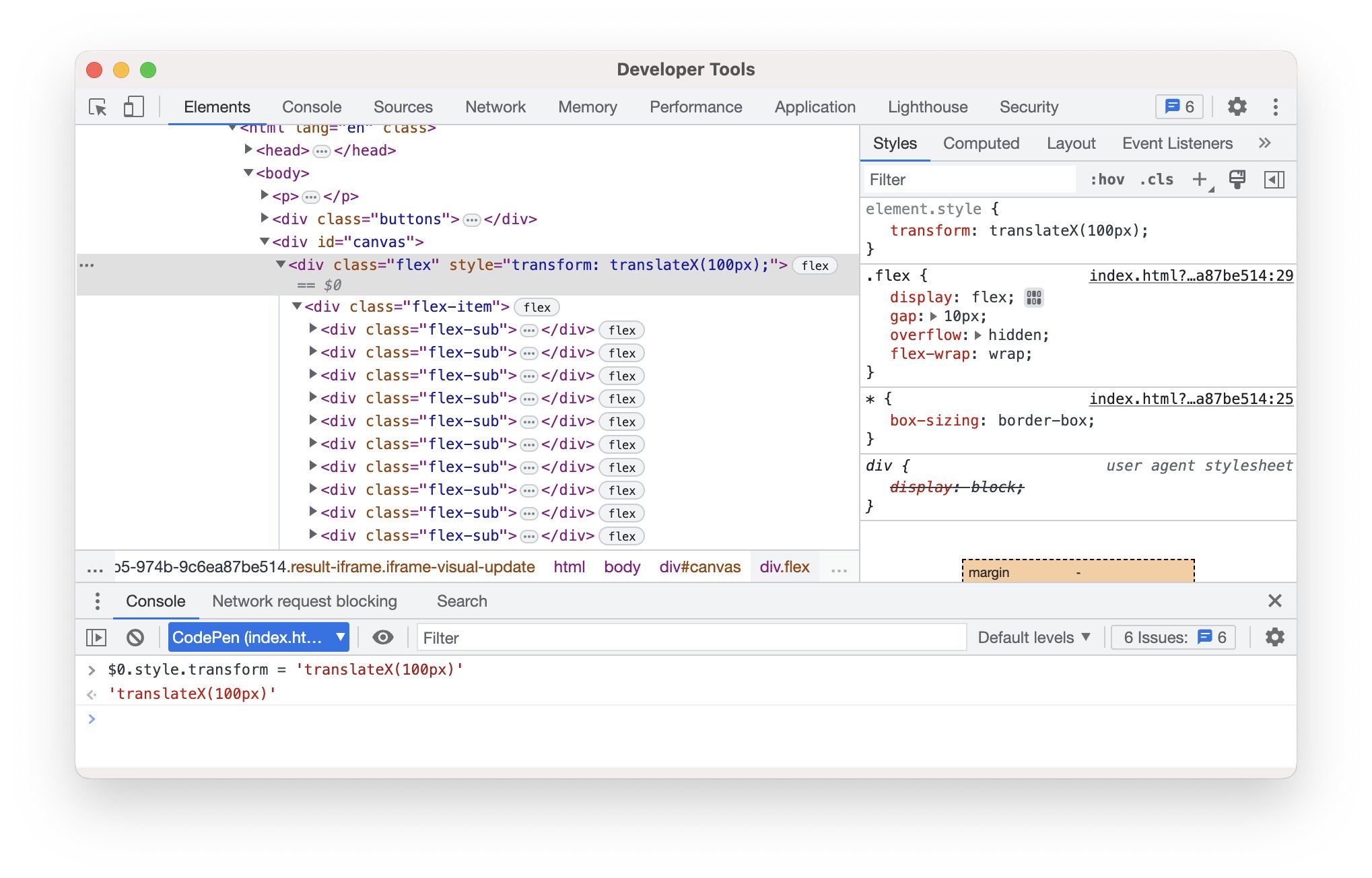
Task: Open index.html source link for .flex rule
Action: coord(1191,275)
